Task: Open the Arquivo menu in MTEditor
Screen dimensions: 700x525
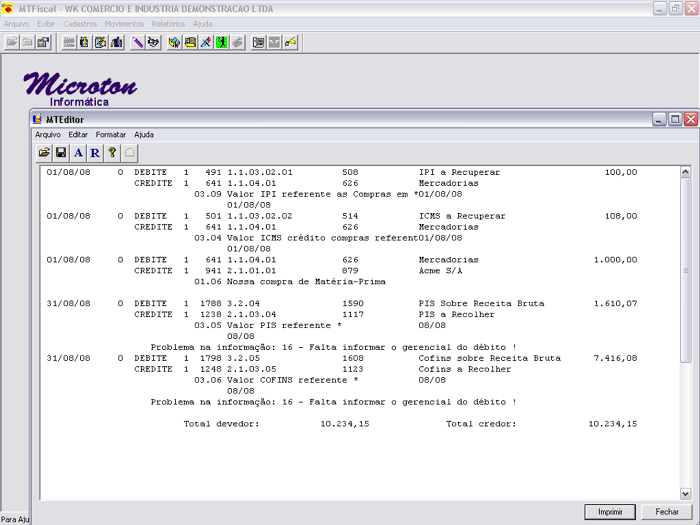Action: coord(48,134)
